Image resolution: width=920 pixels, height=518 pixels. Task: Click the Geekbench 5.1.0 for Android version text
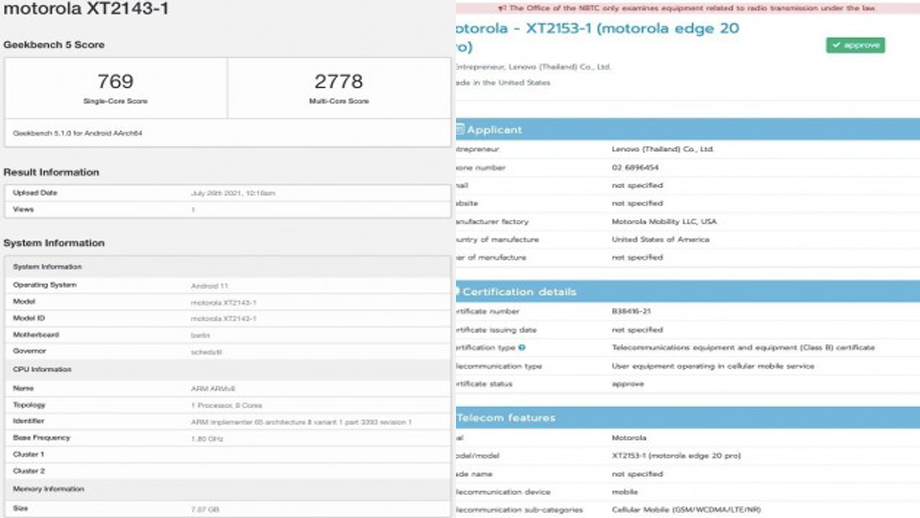tap(77, 133)
